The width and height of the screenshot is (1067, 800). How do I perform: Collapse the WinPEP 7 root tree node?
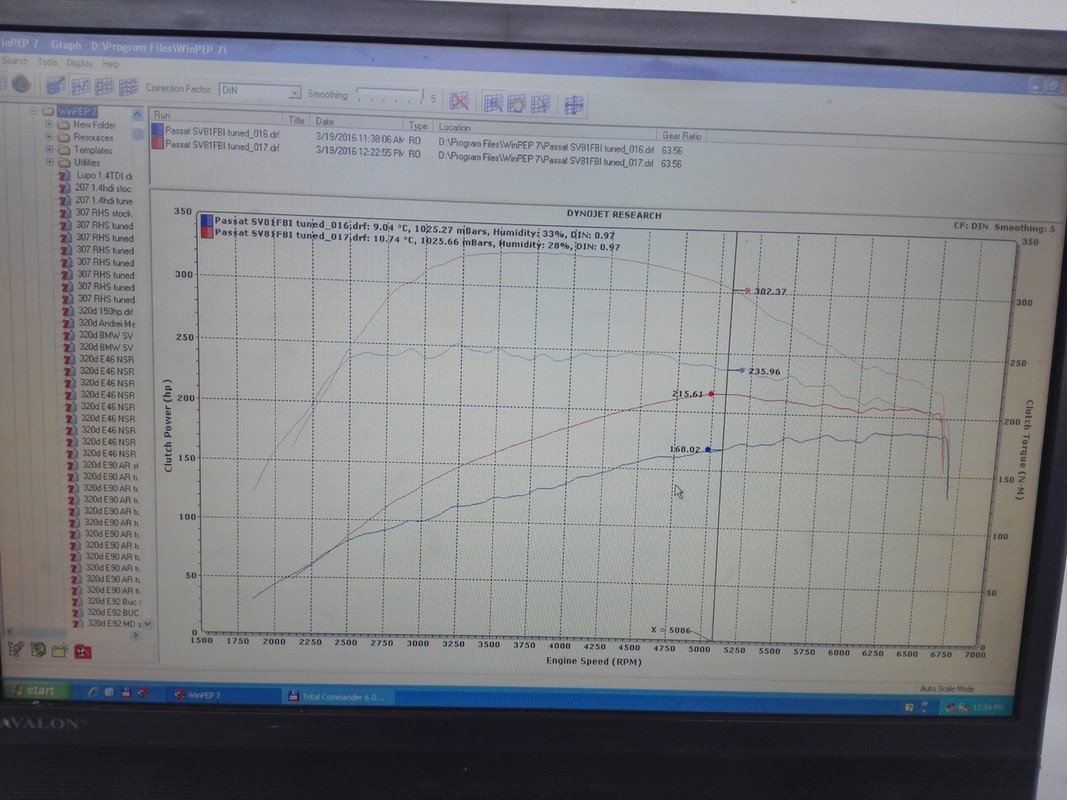34,111
